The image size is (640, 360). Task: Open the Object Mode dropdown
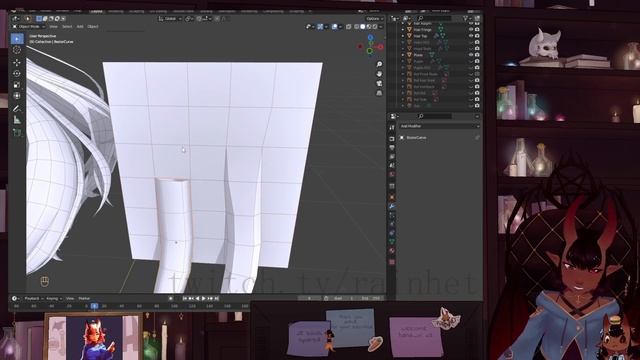tap(29, 27)
